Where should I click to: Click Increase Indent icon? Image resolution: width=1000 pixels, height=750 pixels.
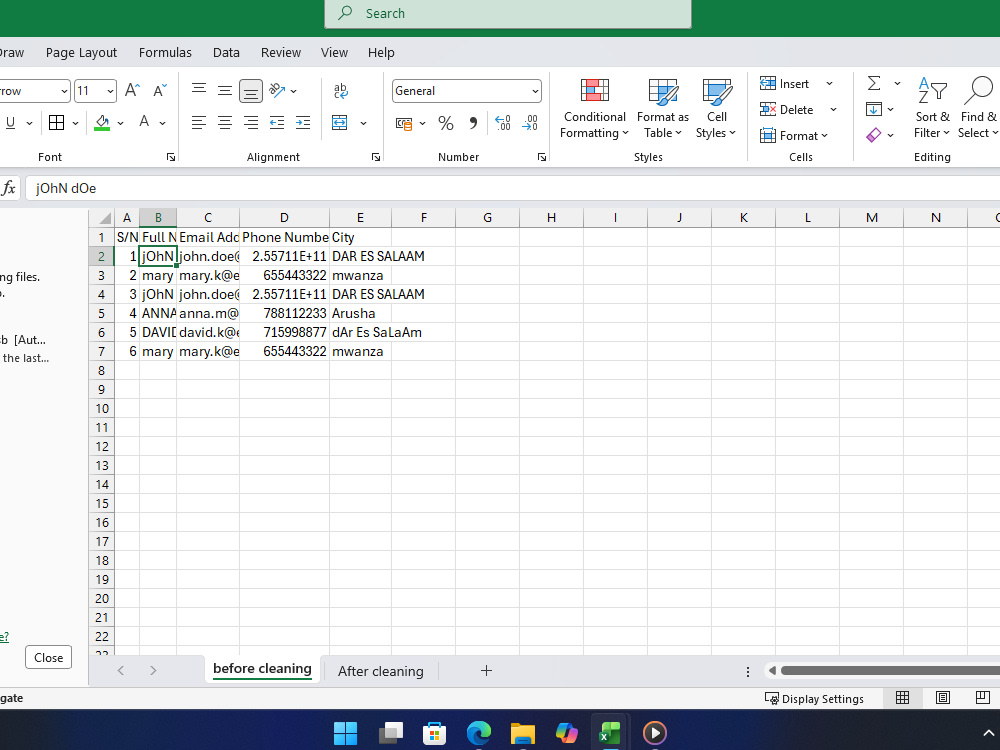(x=303, y=122)
